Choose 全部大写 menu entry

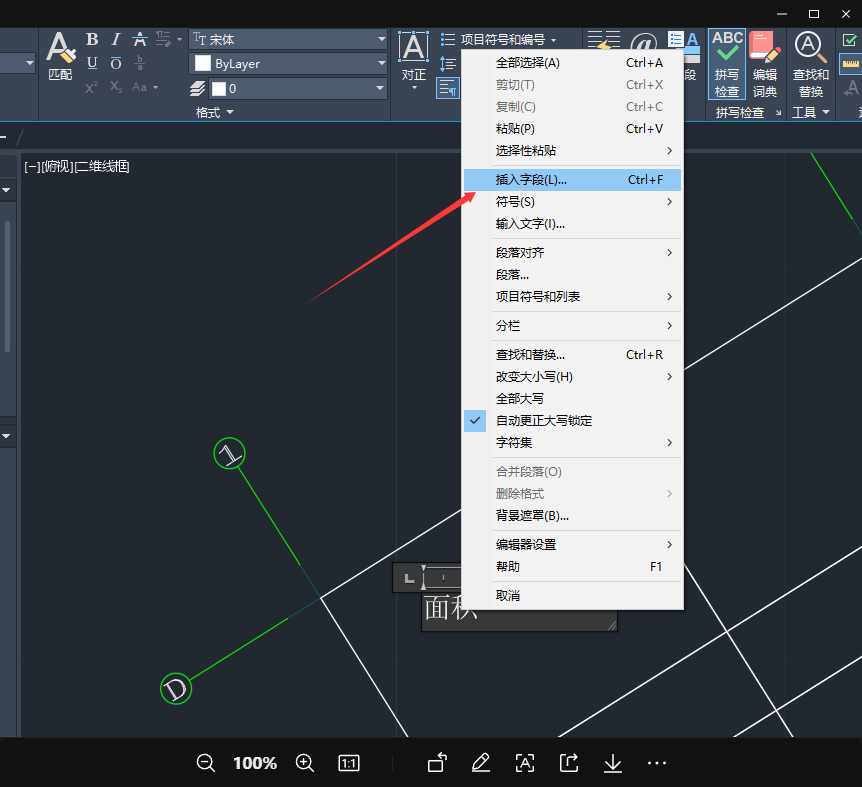click(x=572, y=399)
